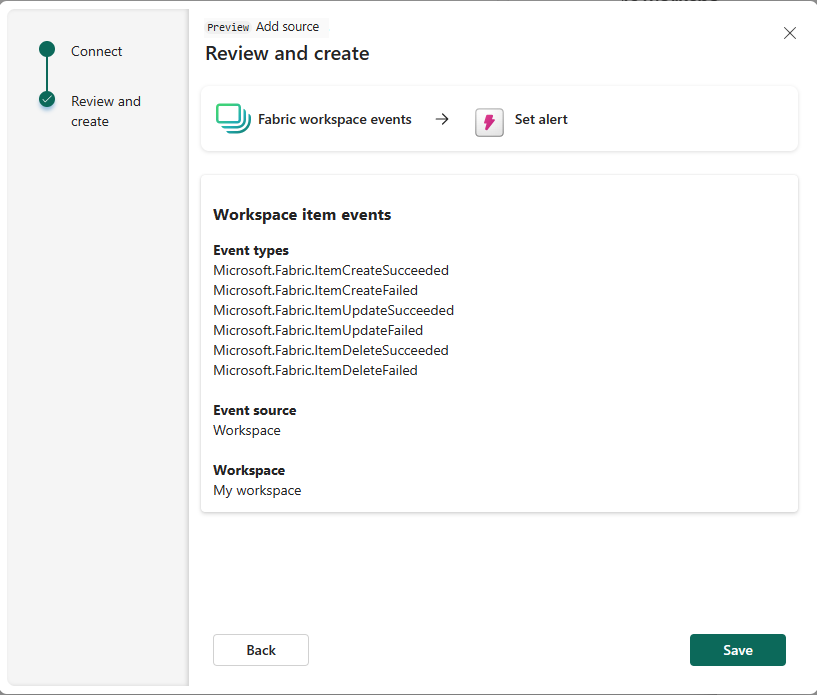Click the Fabric workspace events label

335,119
